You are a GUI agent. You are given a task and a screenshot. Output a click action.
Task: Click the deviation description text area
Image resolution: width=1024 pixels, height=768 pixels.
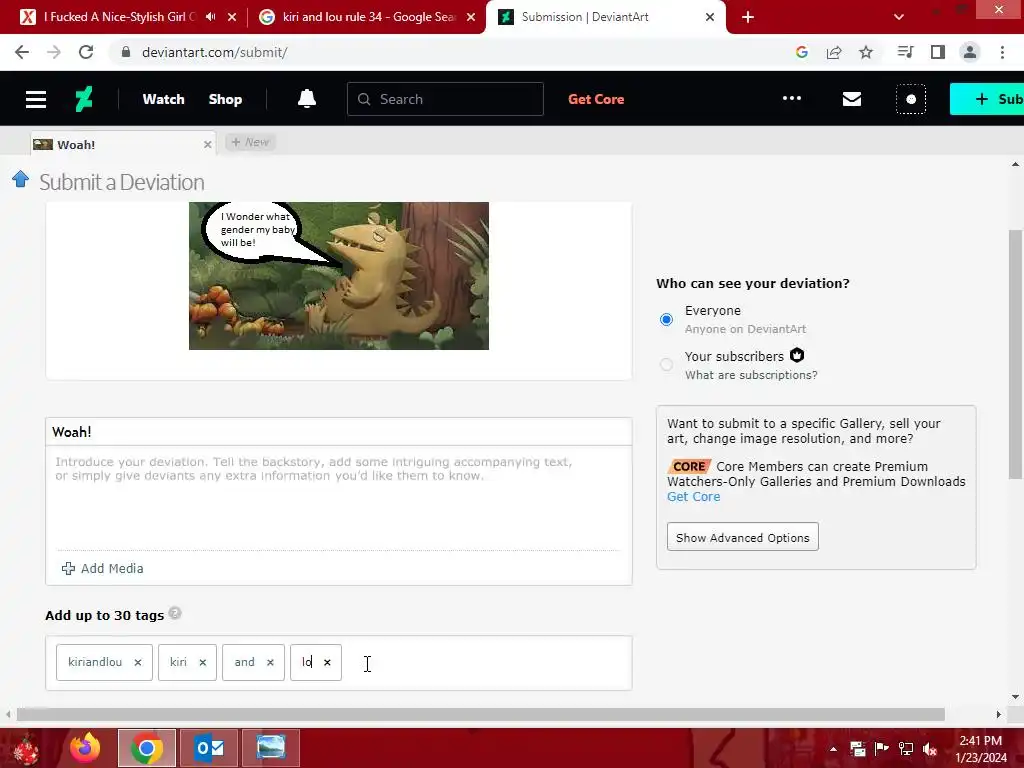[x=338, y=498]
